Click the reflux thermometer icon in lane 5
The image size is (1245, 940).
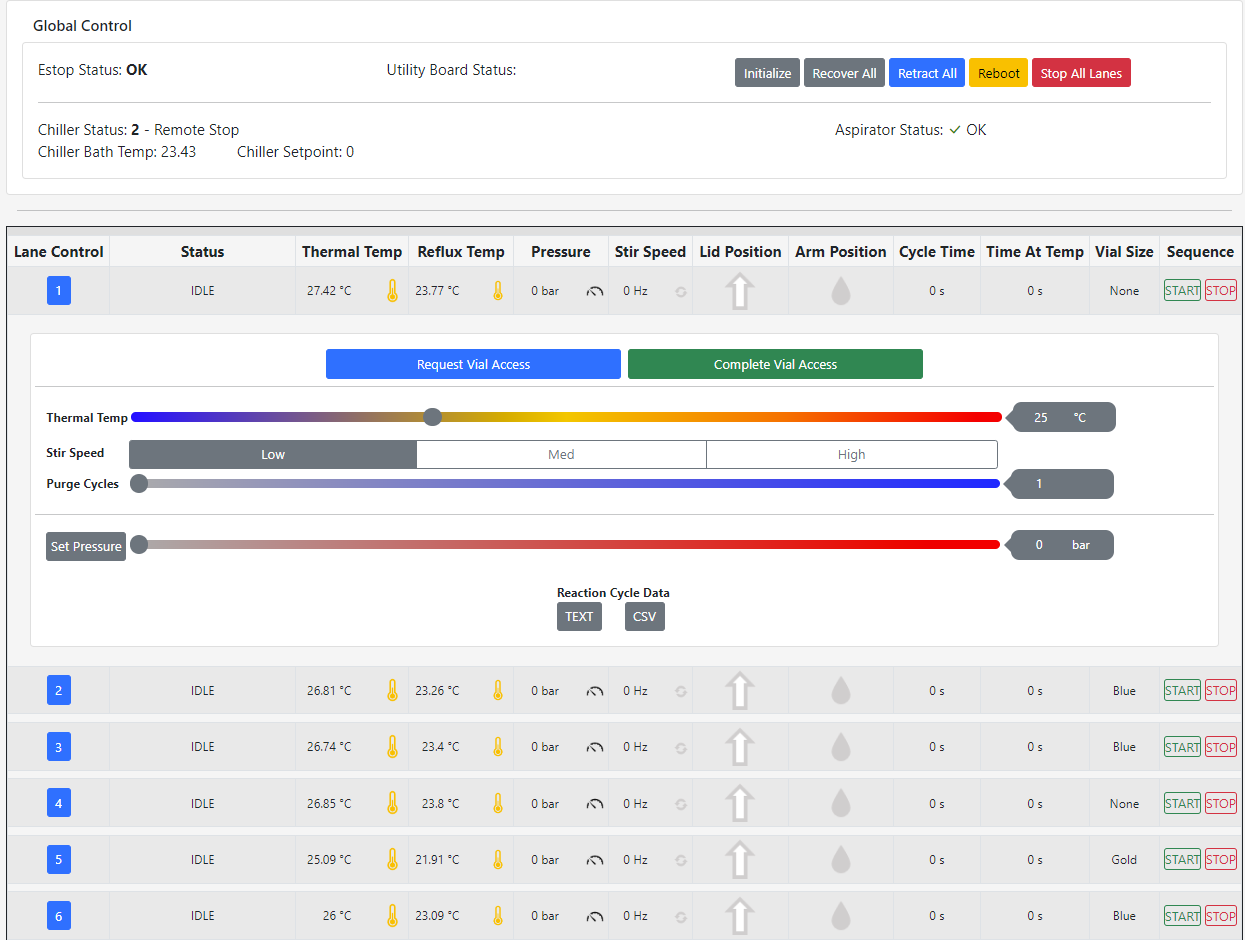497,859
